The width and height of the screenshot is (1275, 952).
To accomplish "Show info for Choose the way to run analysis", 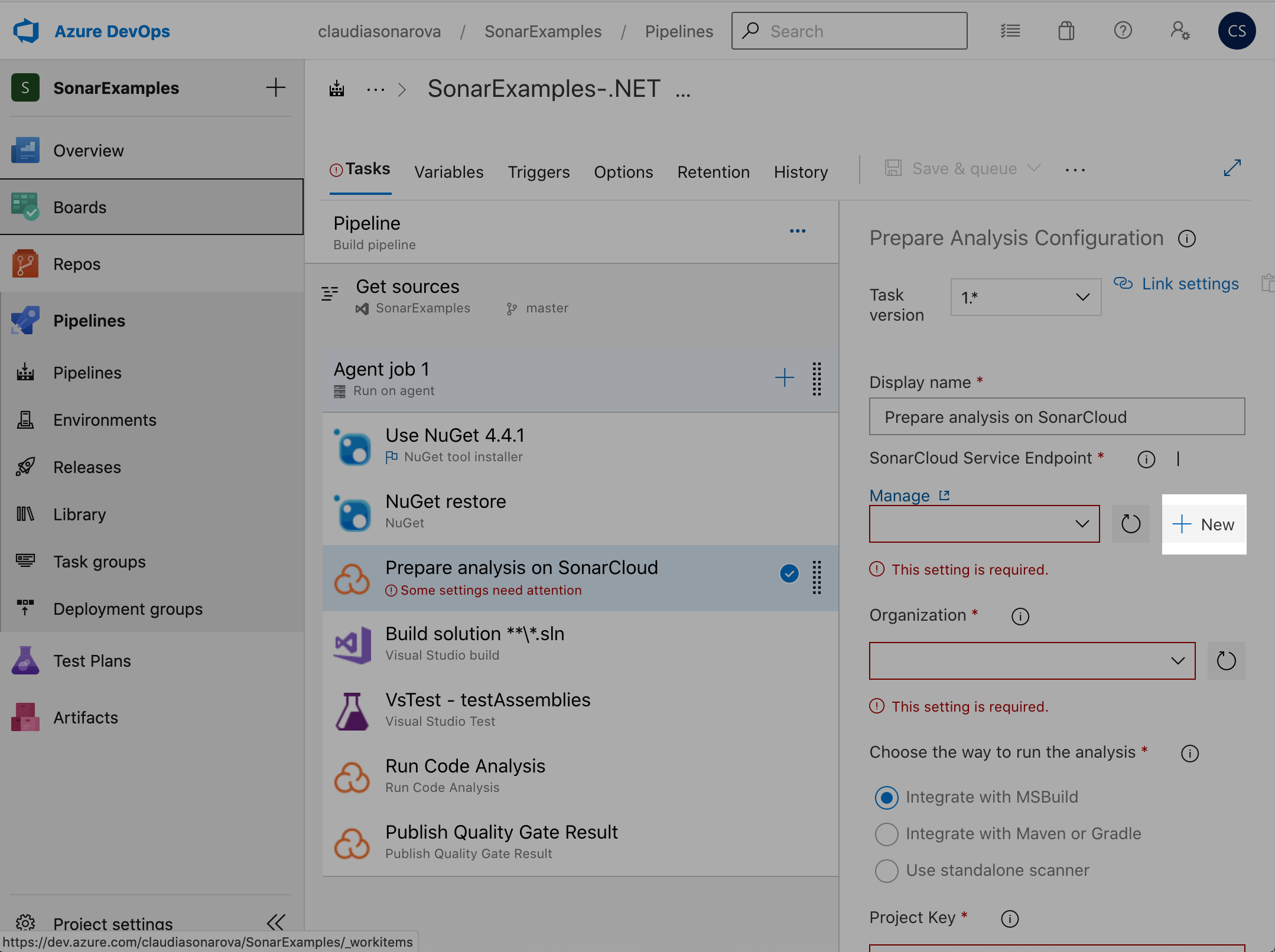I will tap(1190, 754).
